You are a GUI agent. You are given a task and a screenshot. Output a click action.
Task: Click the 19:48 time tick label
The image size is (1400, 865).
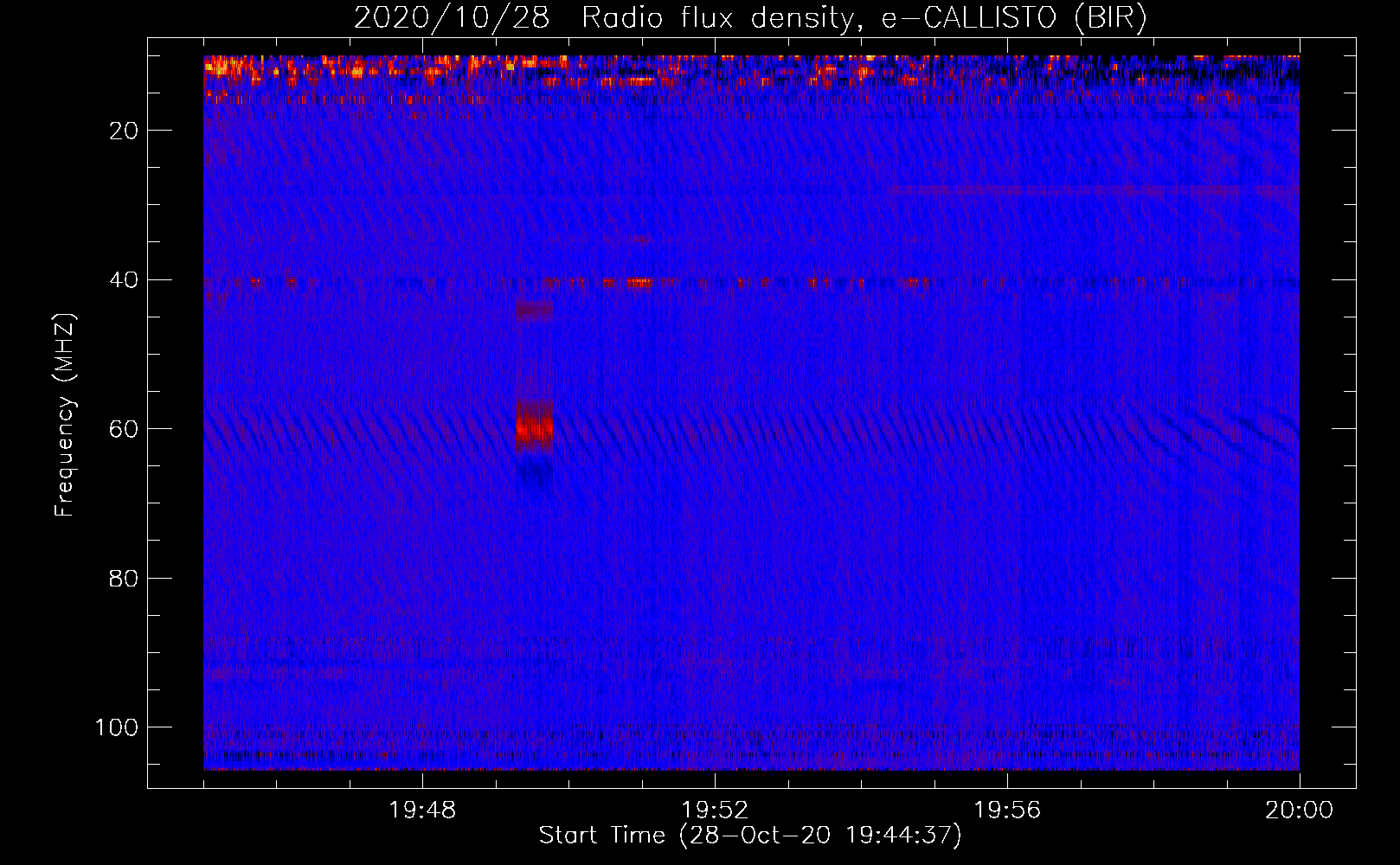[422, 811]
